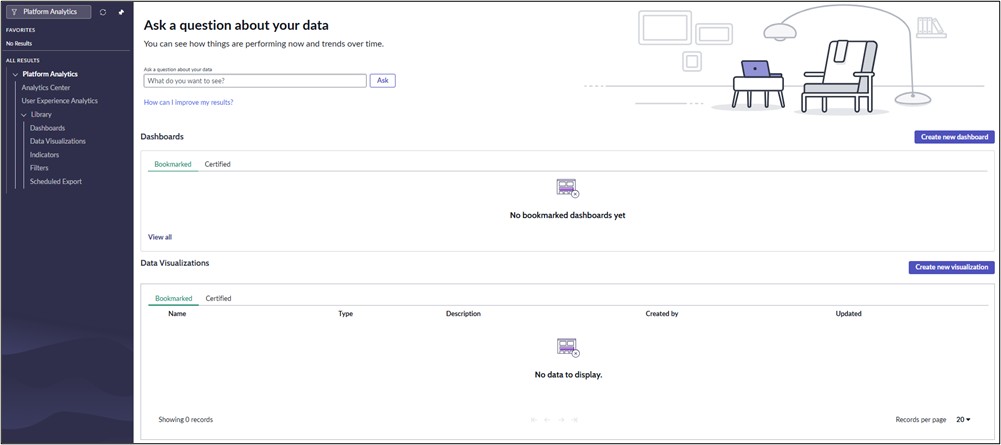This screenshot has width=1001, height=445.
Task: Click the Create new dashboard button
Action: click(954, 137)
